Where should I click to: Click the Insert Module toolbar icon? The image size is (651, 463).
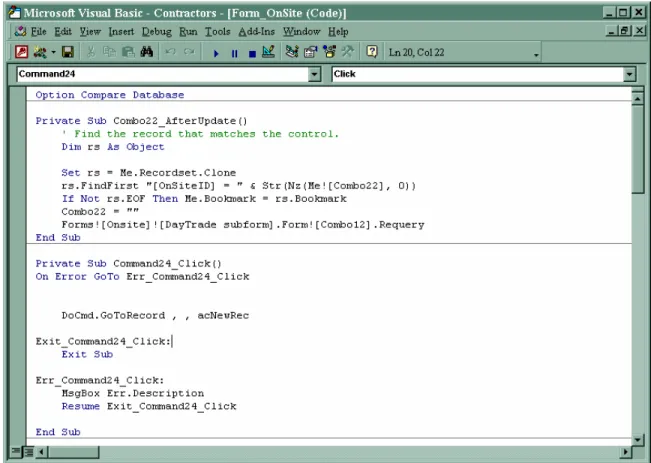40,52
